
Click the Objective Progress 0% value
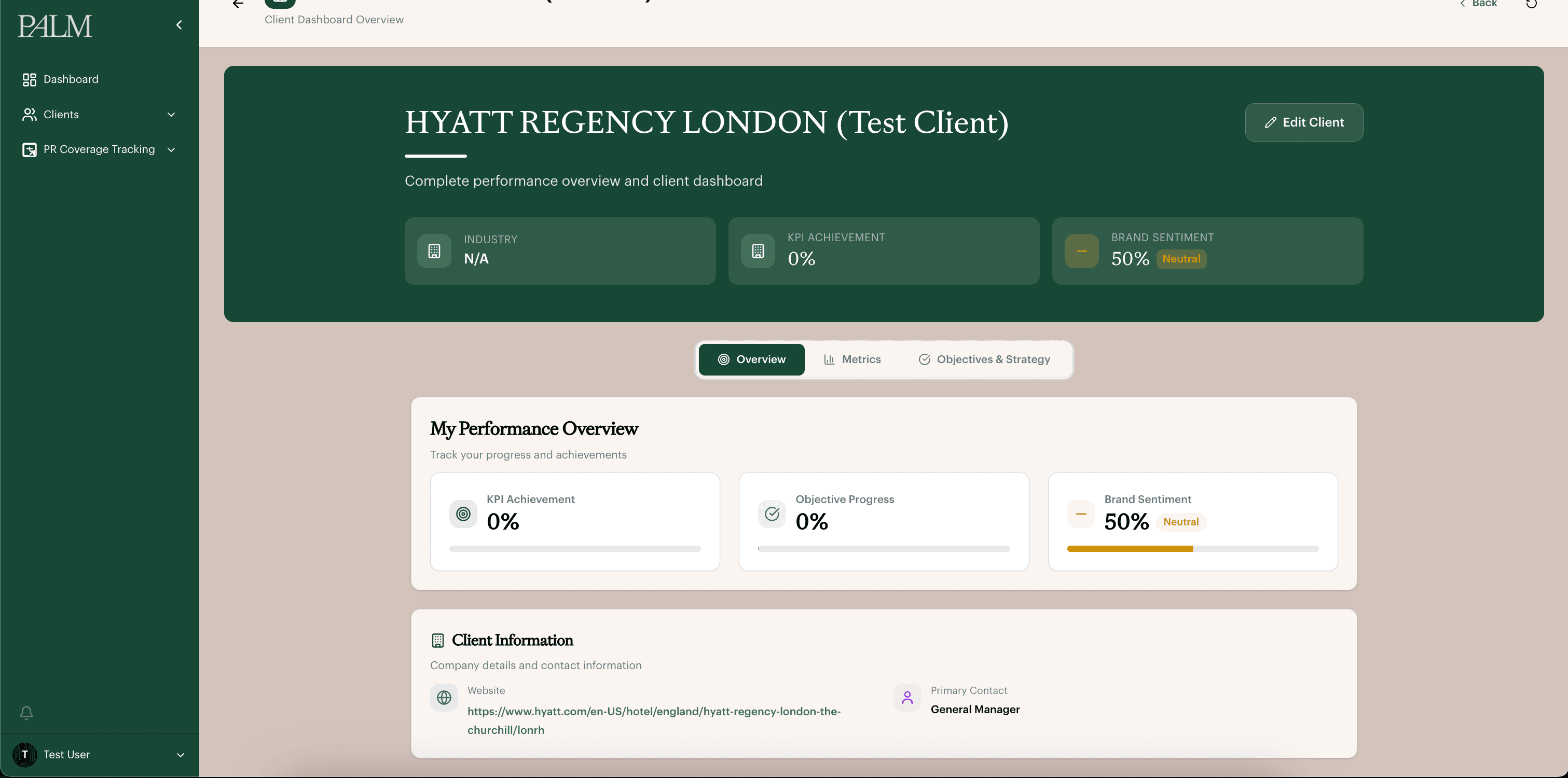[x=811, y=522]
